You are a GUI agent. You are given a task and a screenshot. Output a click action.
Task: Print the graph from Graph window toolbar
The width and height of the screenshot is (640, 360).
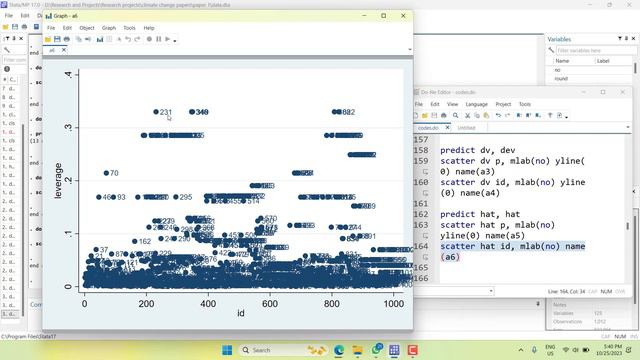pos(67,39)
